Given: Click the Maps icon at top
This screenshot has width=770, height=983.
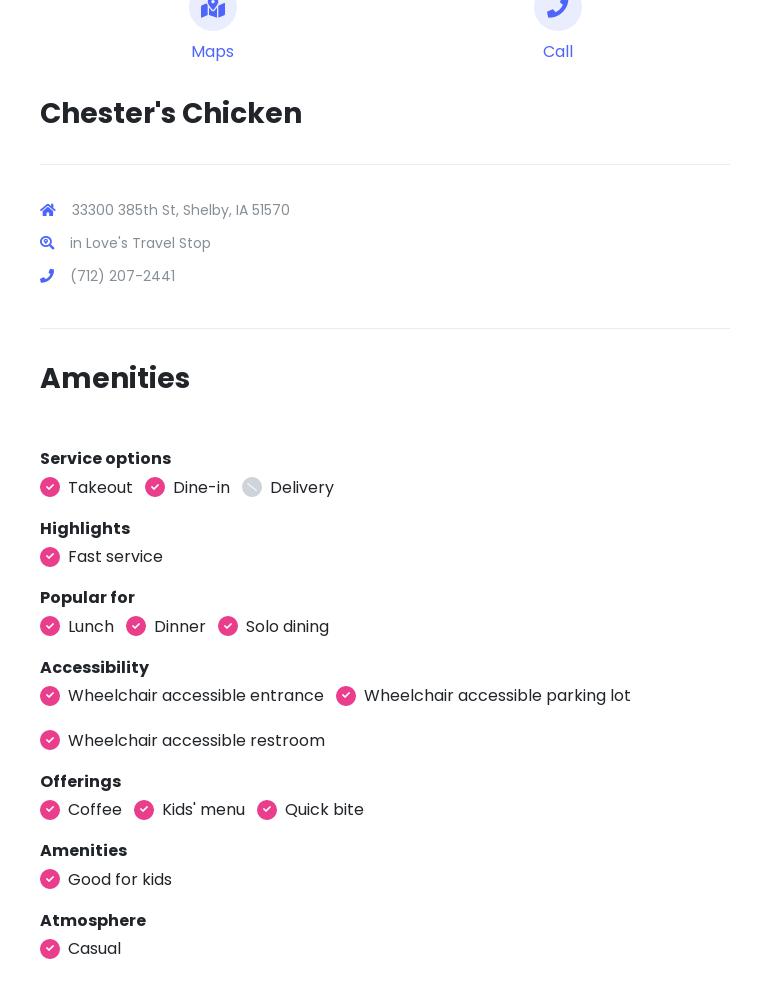Looking at the screenshot, I should pos(213,9).
